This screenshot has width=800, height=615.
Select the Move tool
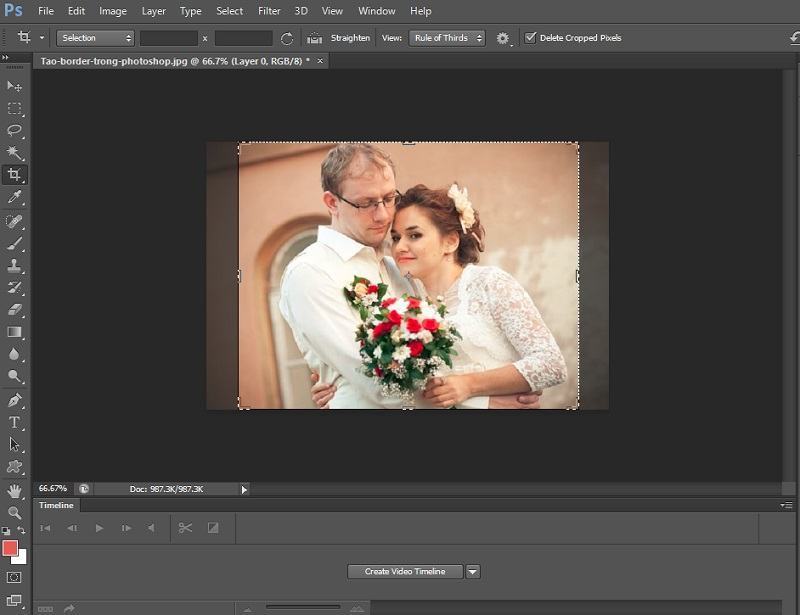pyautogui.click(x=14, y=88)
